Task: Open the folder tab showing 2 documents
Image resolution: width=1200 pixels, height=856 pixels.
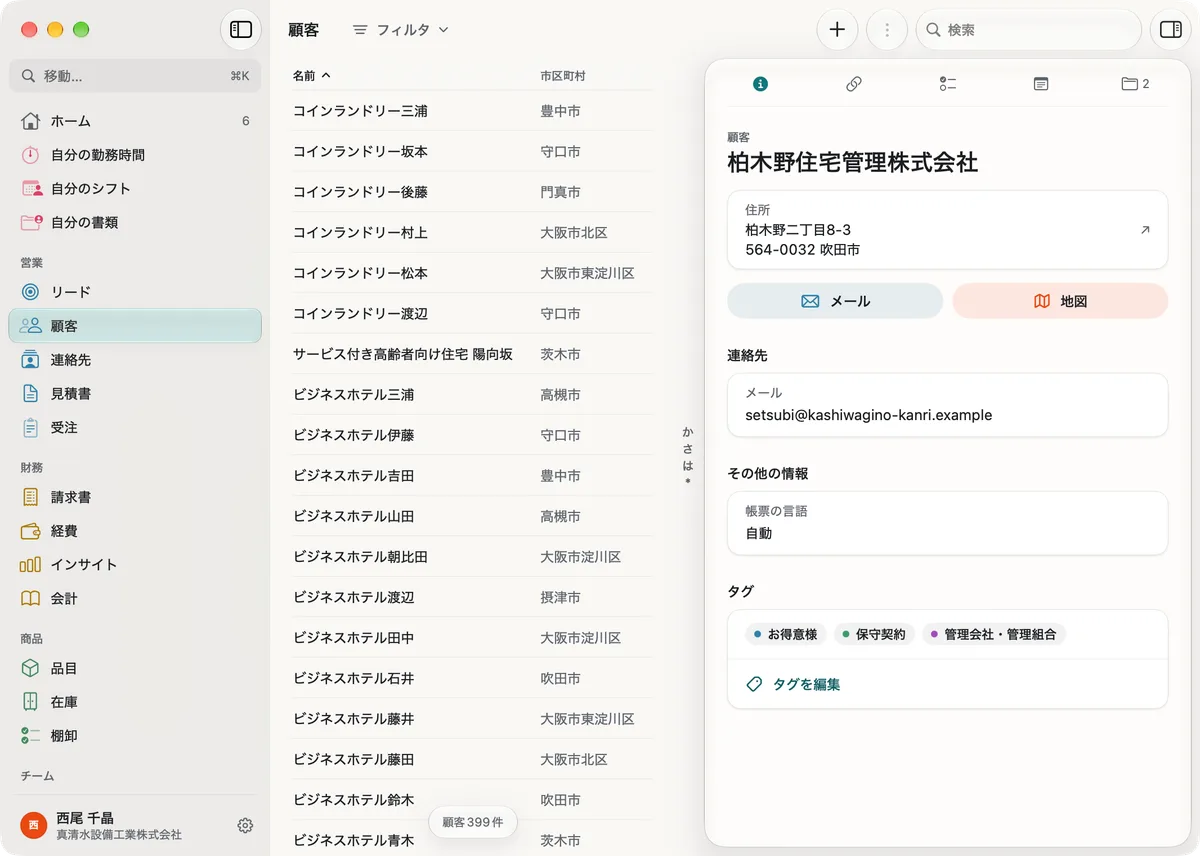Action: [x=1135, y=84]
